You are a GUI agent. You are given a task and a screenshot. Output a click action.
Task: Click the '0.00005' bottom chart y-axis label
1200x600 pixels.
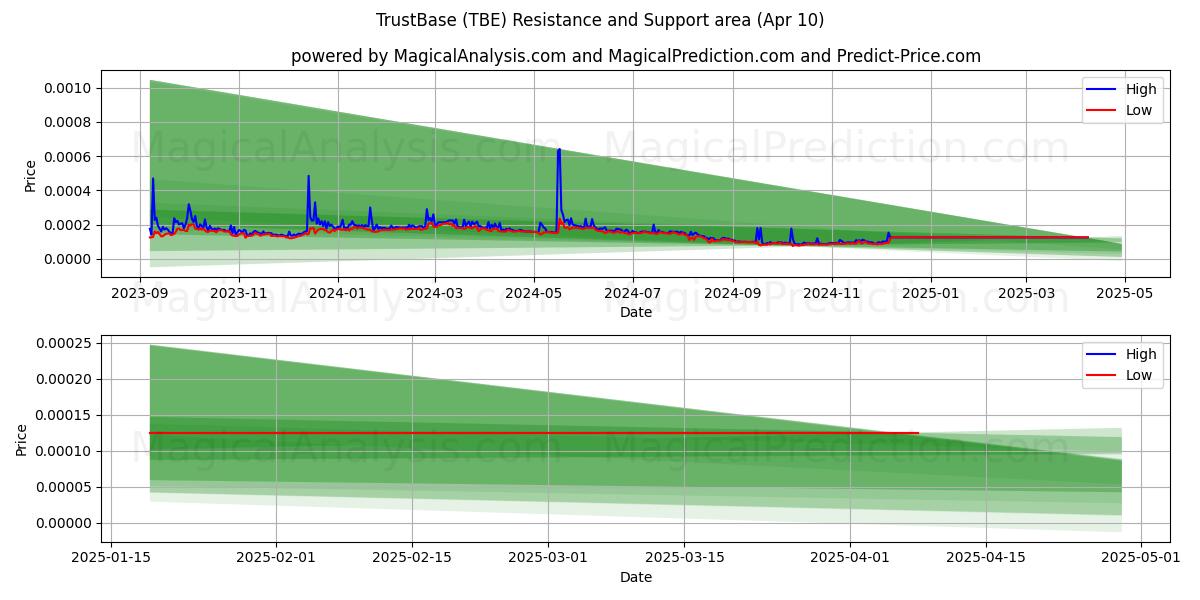tap(65, 487)
